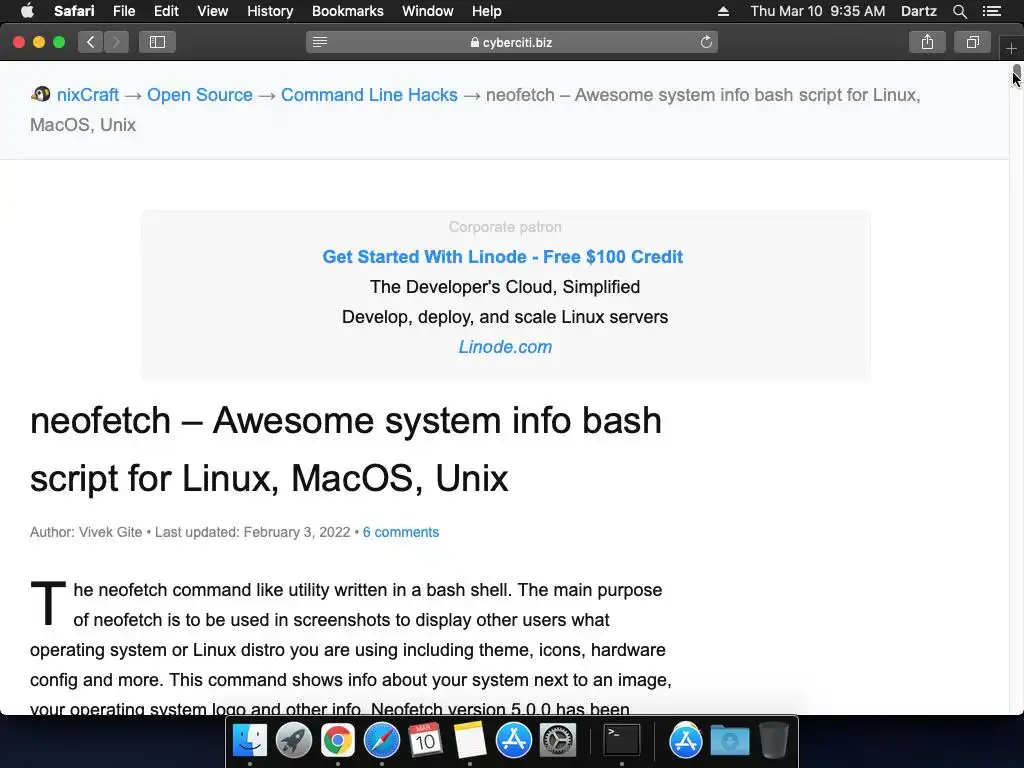Screen dimensions: 1024x768
Task: Click Last updated: February 3, 2022 text
Action: tap(253, 532)
